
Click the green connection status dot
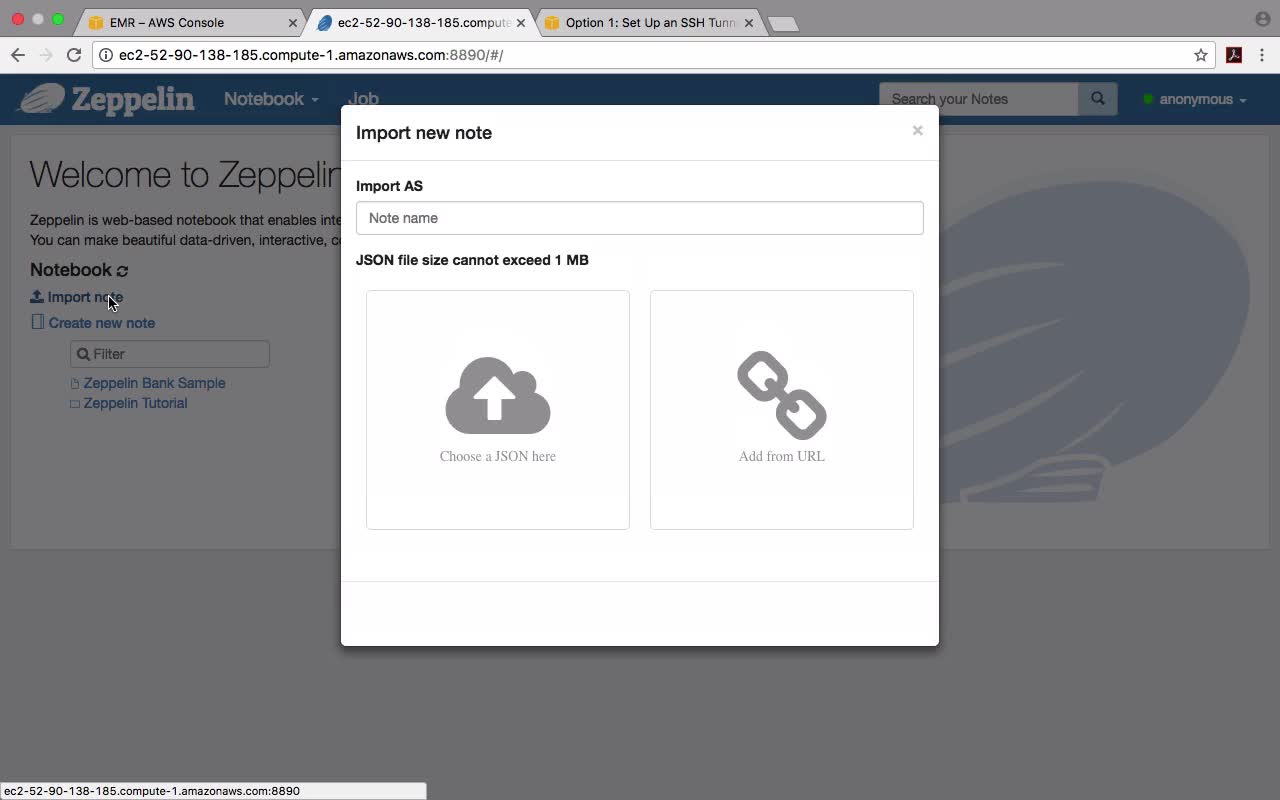1148,99
